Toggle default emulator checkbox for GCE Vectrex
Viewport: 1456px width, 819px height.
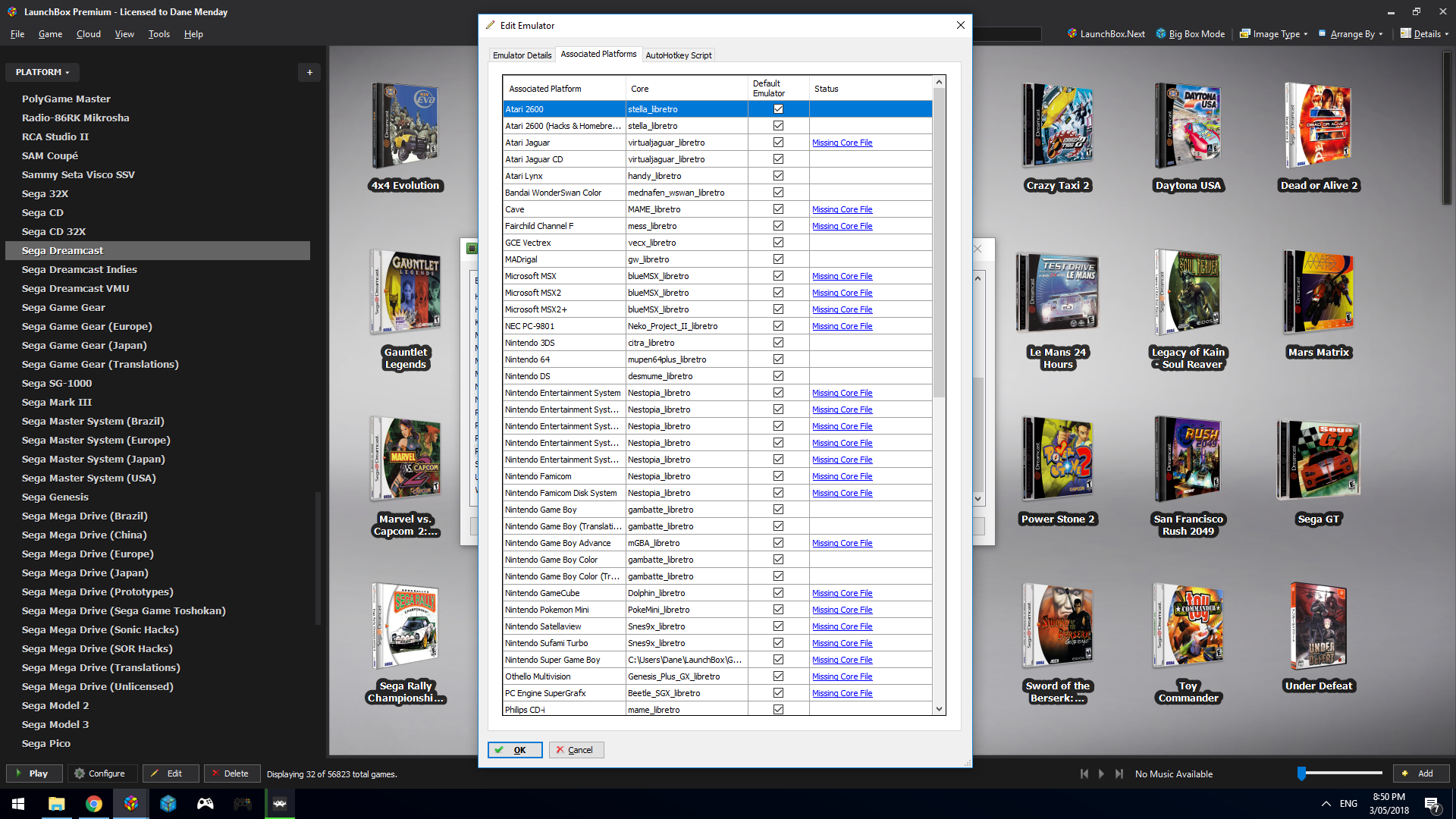click(x=778, y=242)
